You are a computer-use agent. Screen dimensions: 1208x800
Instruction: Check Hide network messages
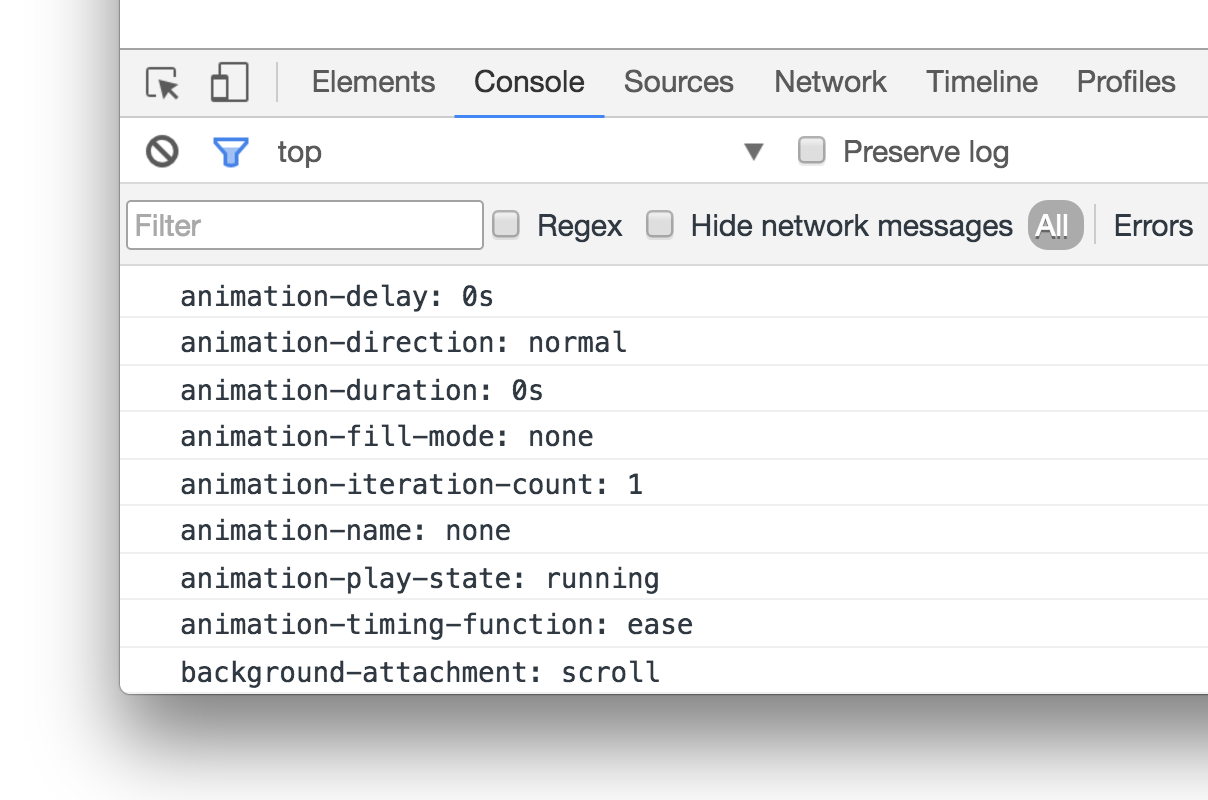pyautogui.click(x=660, y=225)
